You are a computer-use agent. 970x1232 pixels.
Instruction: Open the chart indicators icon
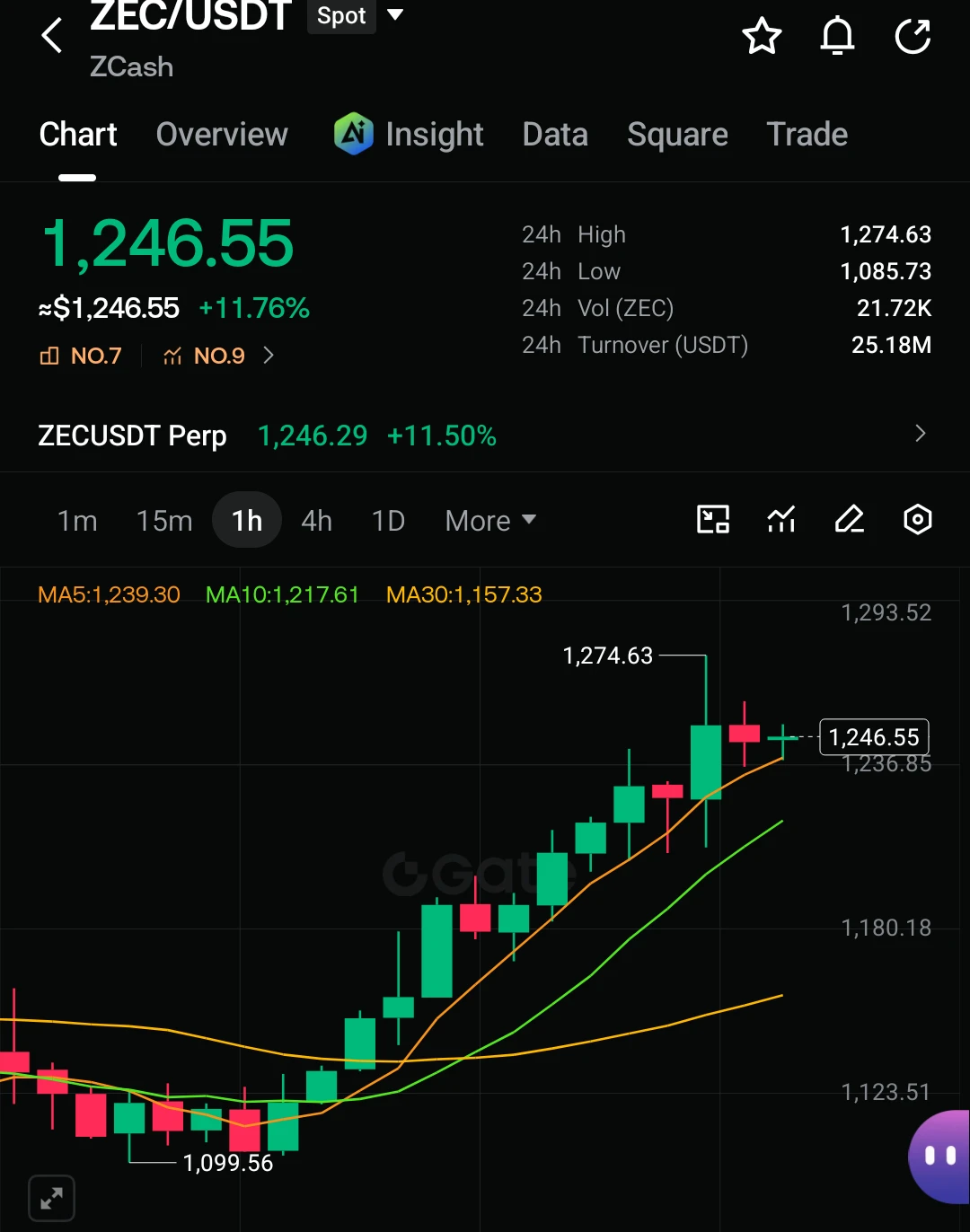pyautogui.click(x=781, y=519)
